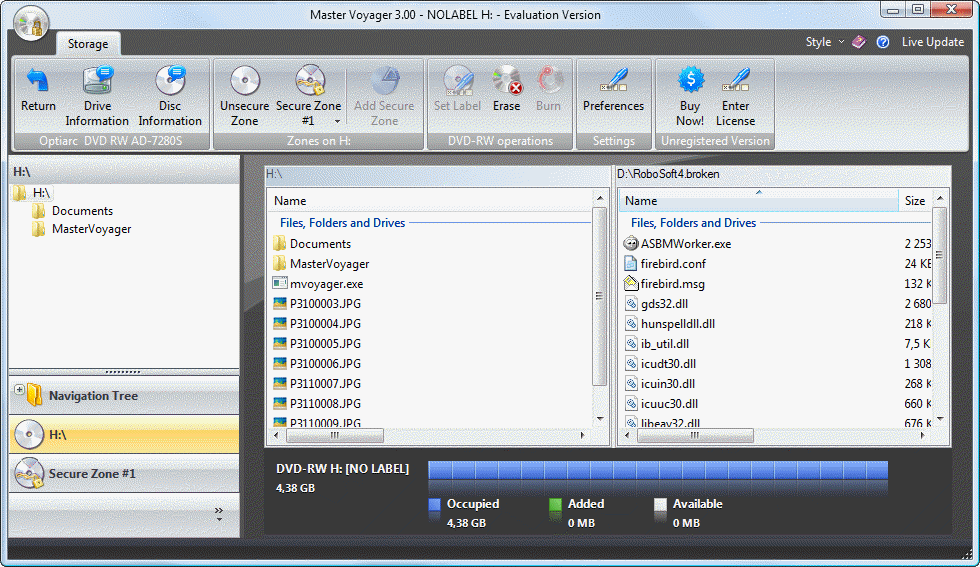
Task: Select the P3100003.JPG image file
Action: [x=318, y=304]
